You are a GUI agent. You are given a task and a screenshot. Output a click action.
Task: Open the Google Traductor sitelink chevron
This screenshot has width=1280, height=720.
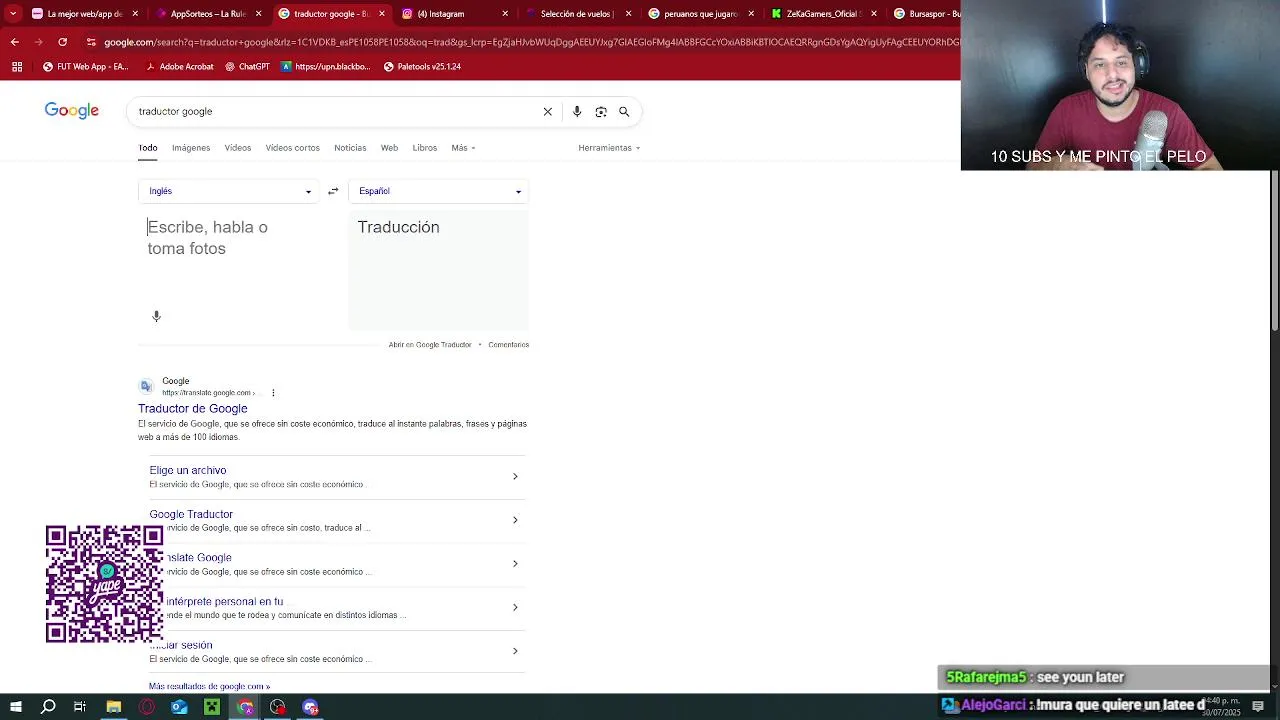515,520
